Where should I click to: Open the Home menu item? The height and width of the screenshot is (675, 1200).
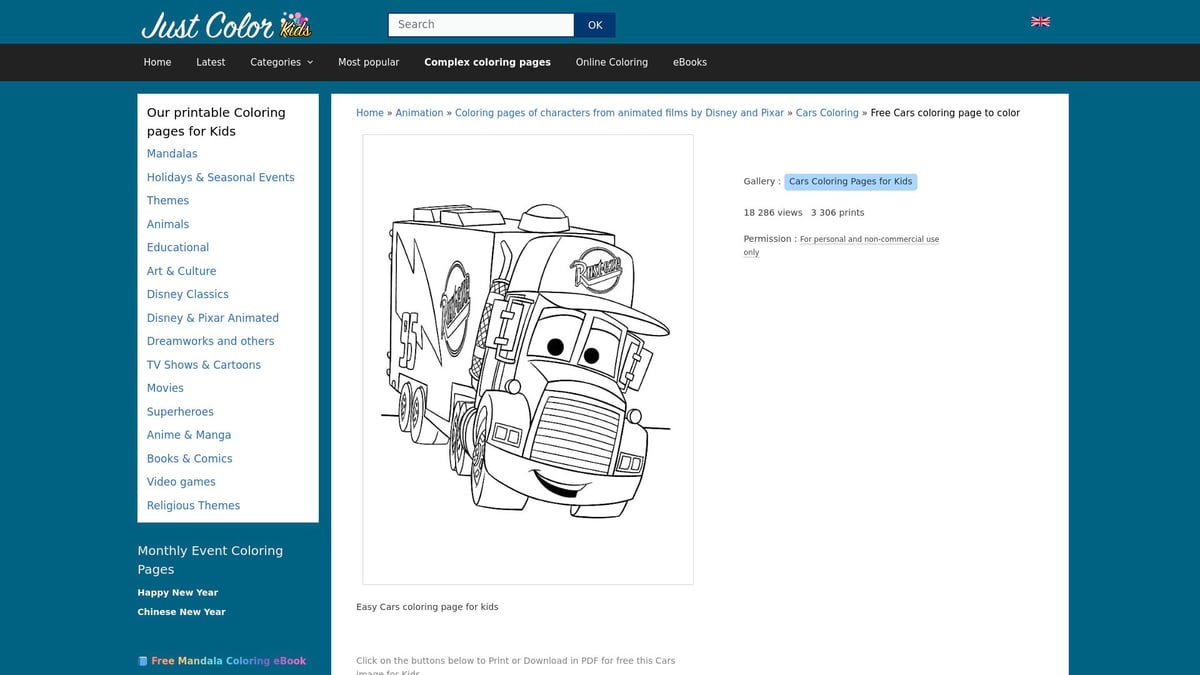tap(157, 62)
